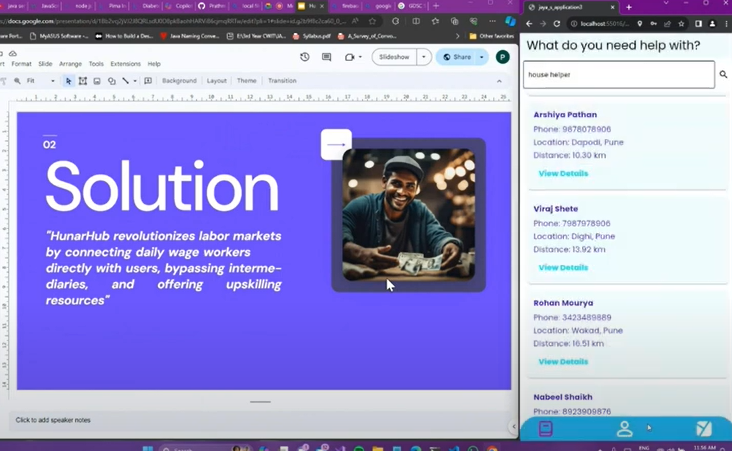
Task: Click the rightmost bottom navigation icon
Action: pyautogui.click(x=704, y=429)
